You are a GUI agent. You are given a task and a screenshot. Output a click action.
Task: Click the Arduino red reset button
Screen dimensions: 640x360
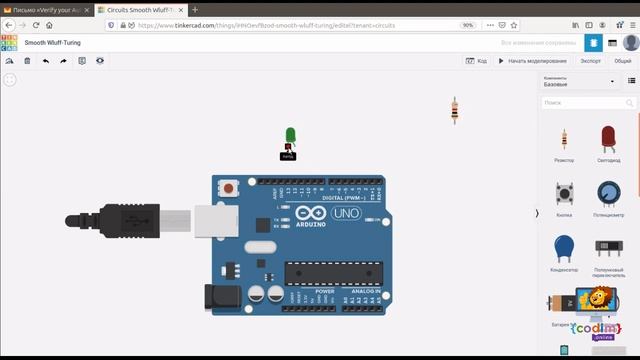pos(228,188)
